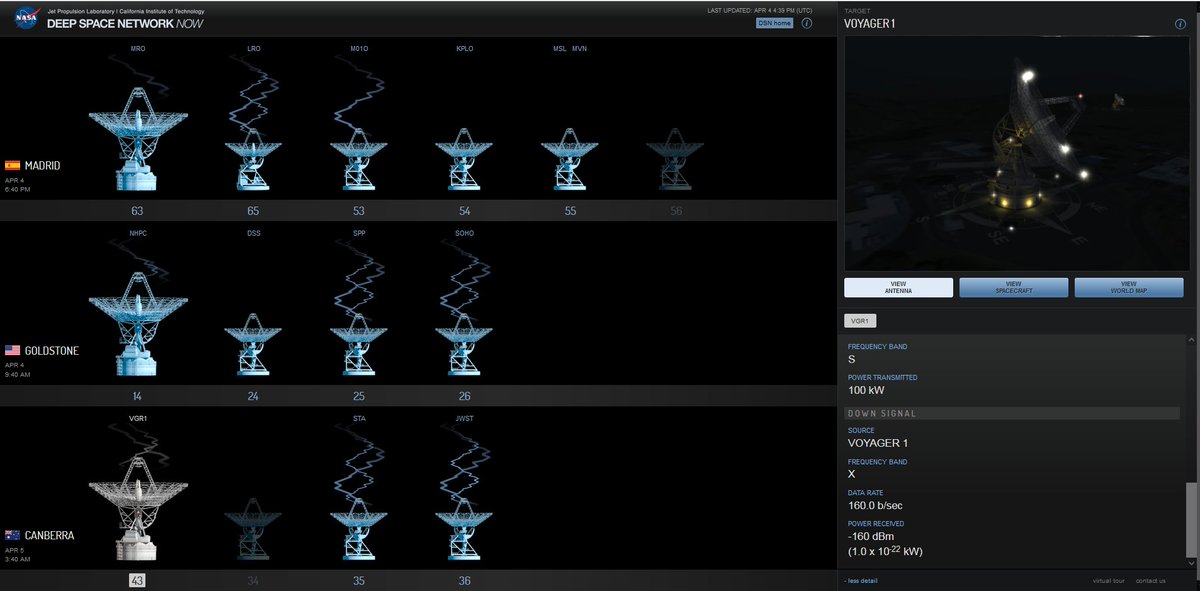Select inactive Canberra antenna dish 34
Image resolution: width=1200 pixels, height=591 pixels.
252,530
